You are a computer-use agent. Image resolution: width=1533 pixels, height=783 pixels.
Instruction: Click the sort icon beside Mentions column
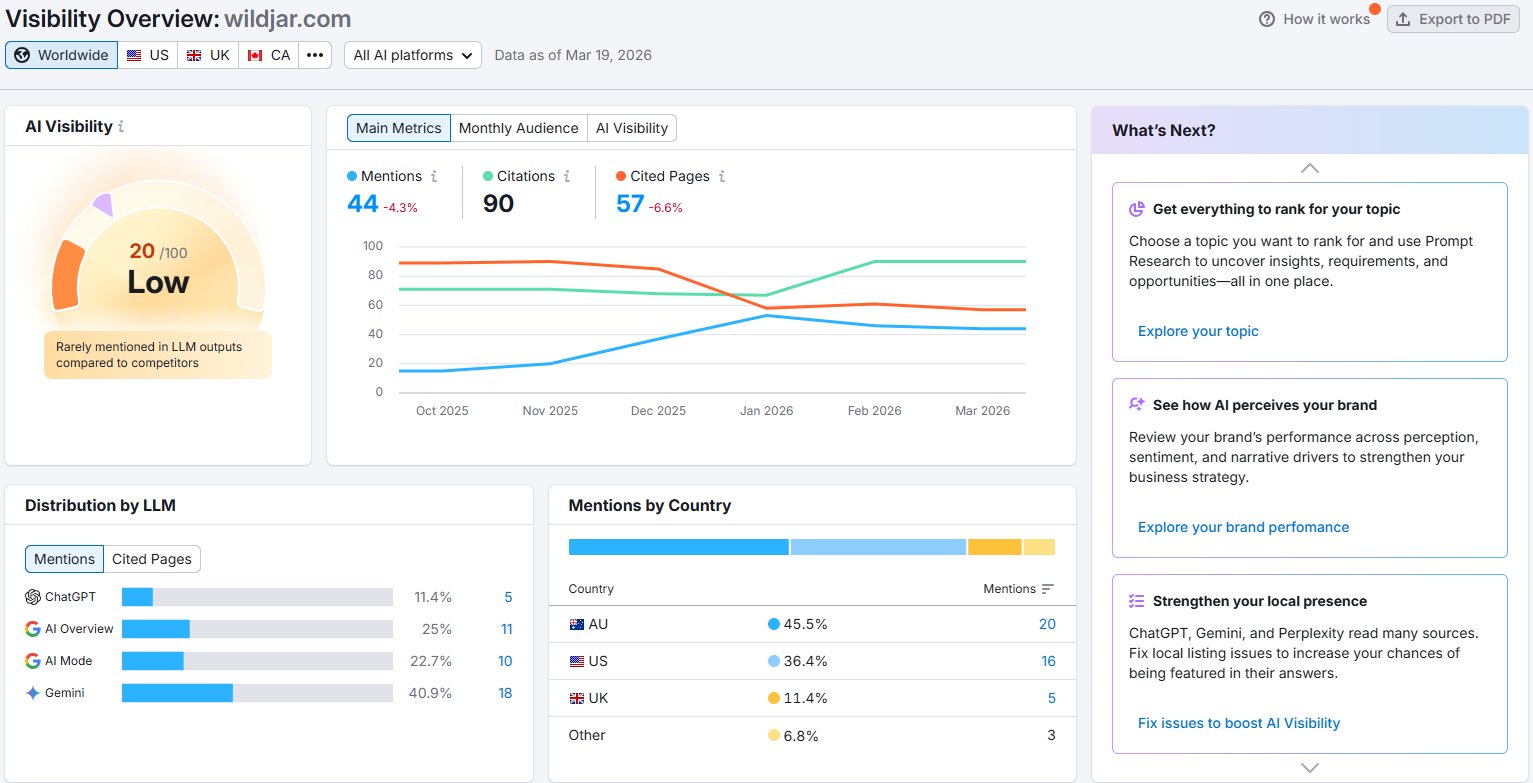(1048, 589)
